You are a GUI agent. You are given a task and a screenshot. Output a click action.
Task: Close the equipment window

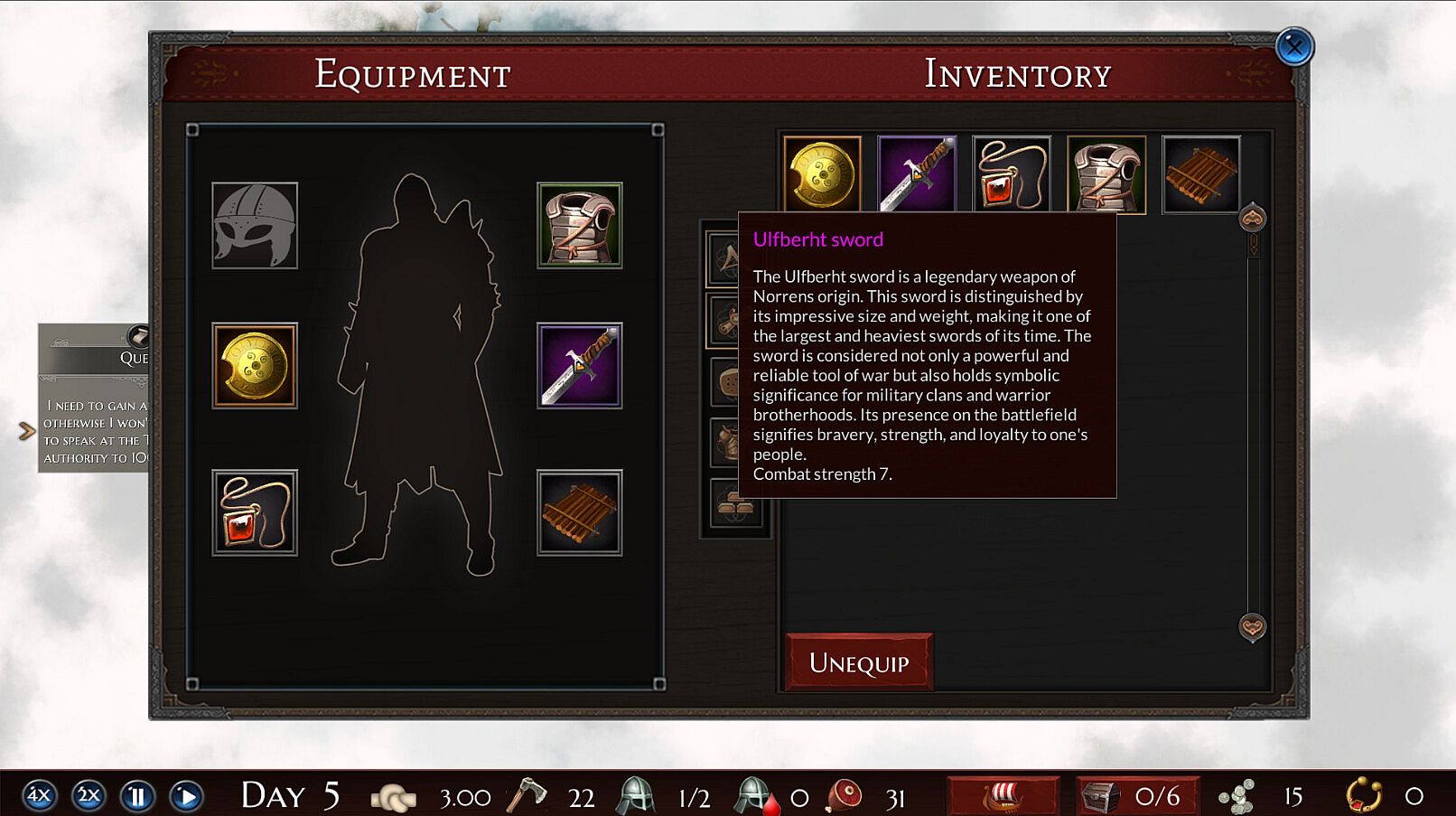tap(1294, 47)
